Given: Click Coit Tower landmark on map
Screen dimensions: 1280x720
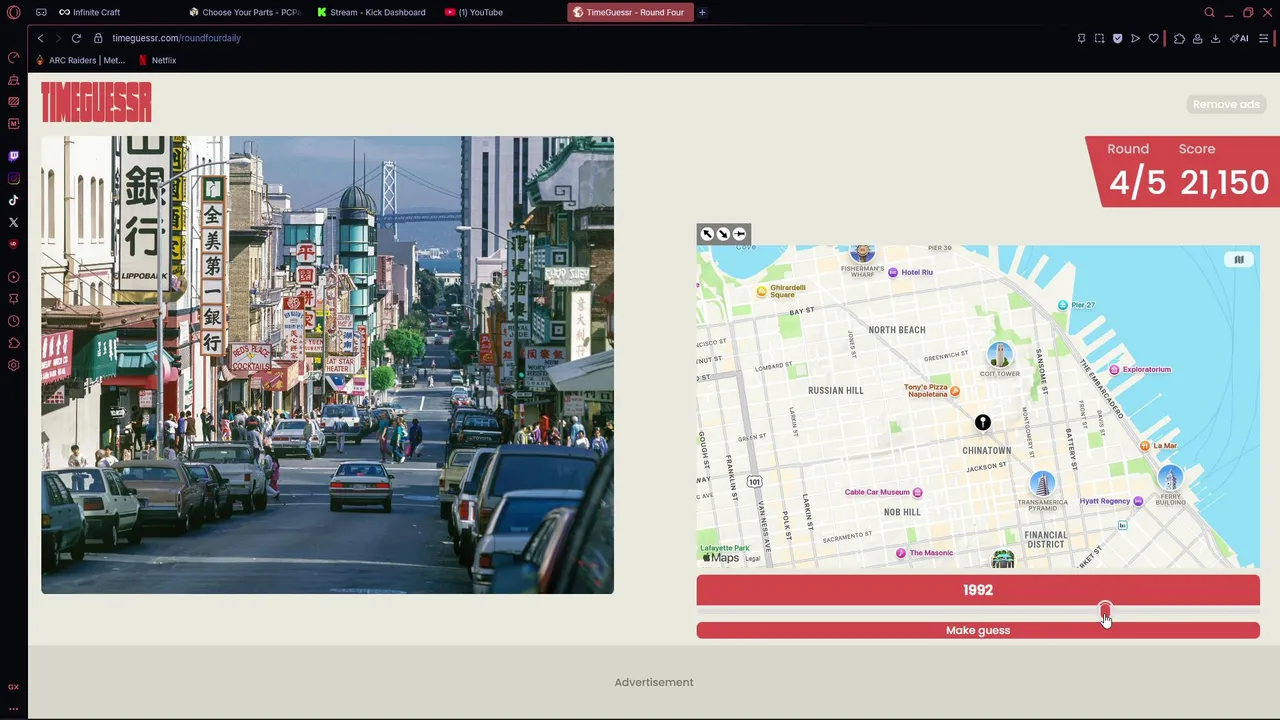Looking at the screenshot, I should coord(999,357).
